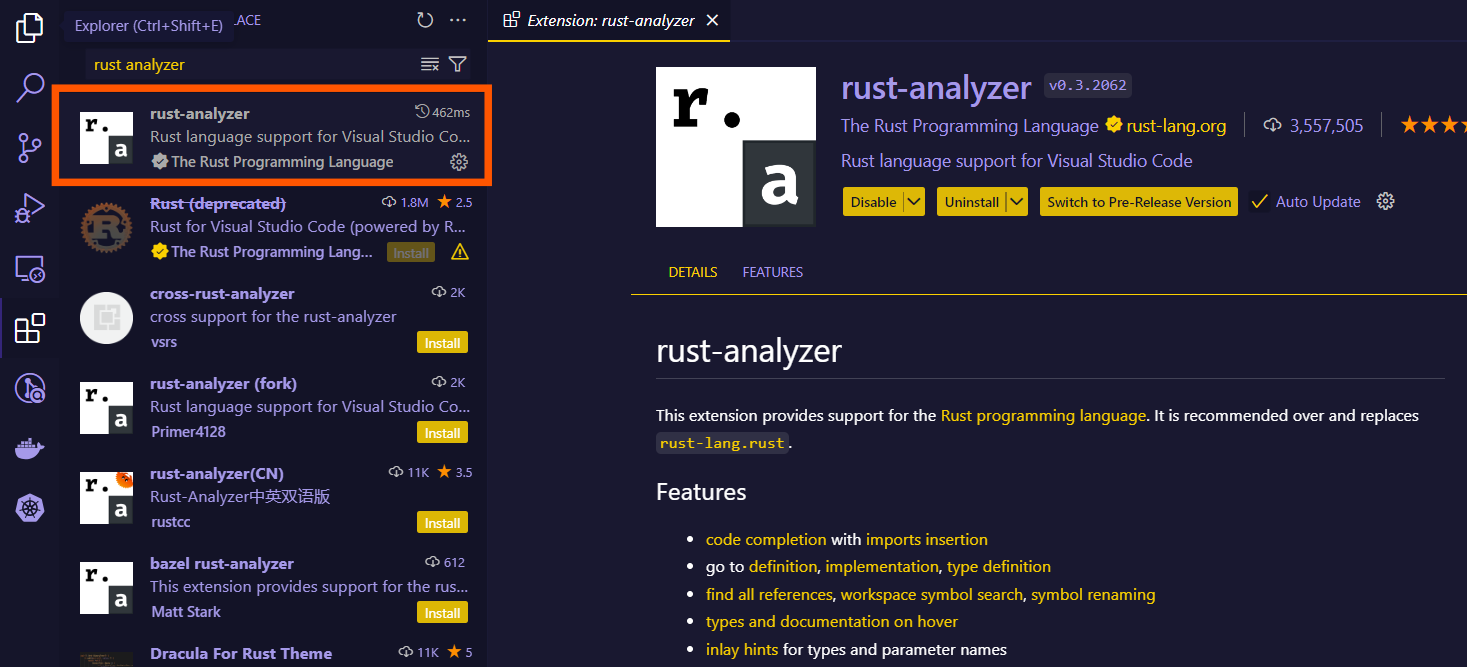Viewport: 1467px width, 667px height.
Task: Open the symbol renaming link
Action: [x=1093, y=594]
